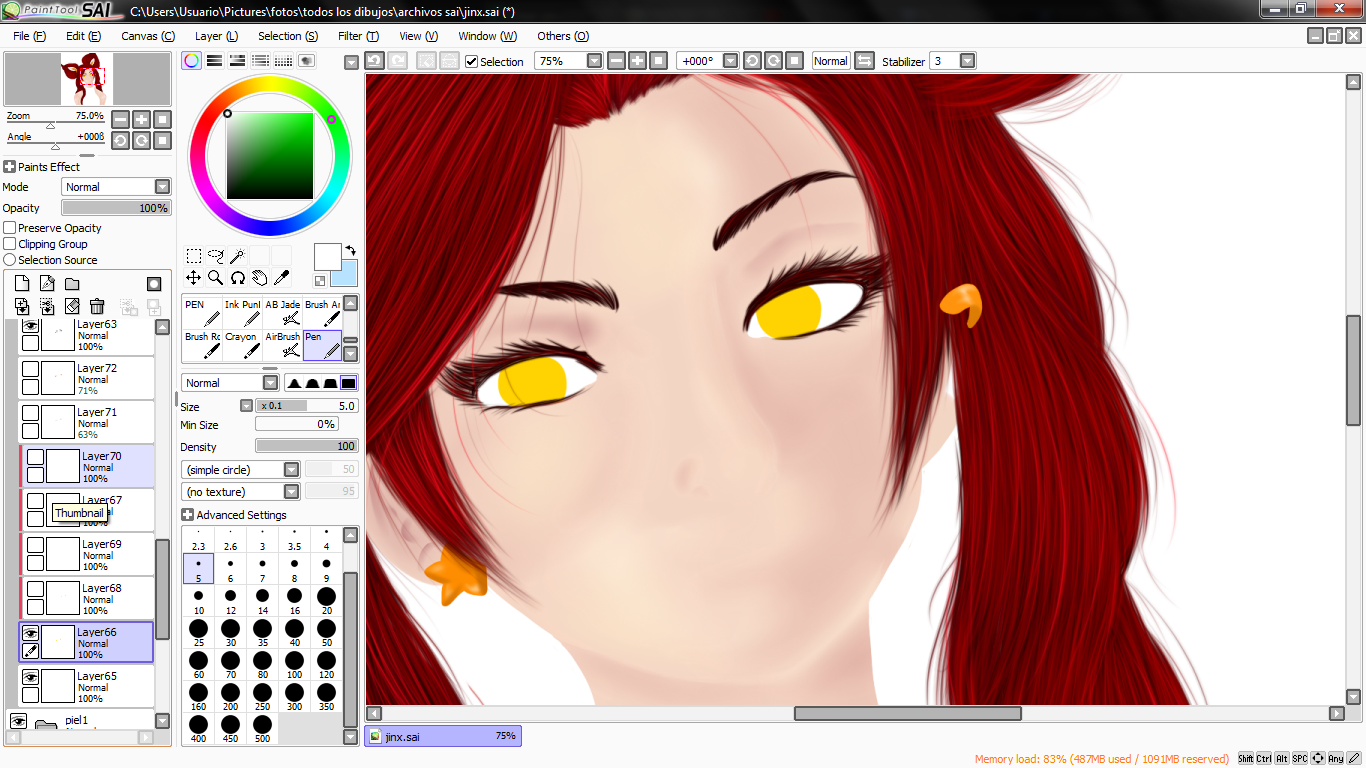Screen dimensions: 1366x768
Task: Select the rectangular selection tool
Action: pyautogui.click(x=194, y=256)
